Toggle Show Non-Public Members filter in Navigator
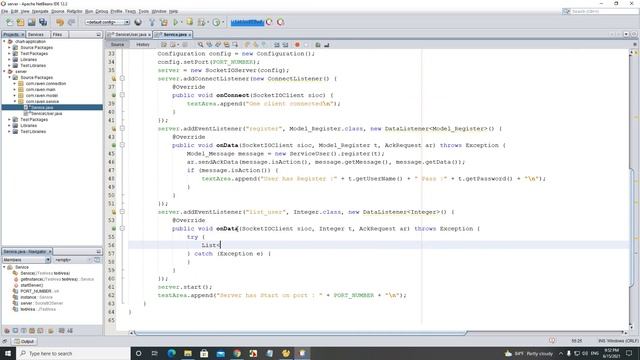 [x=32, y=331]
